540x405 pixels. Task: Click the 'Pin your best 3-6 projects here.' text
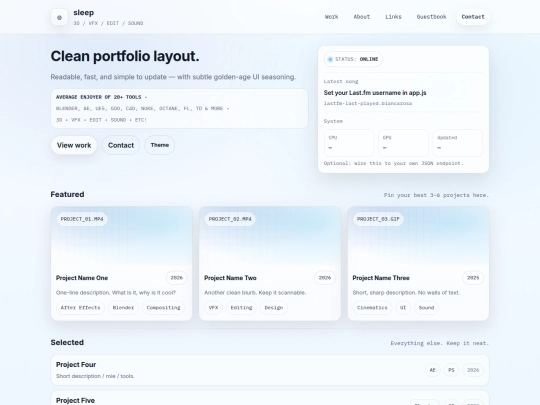pyautogui.click(x=436, y=195)
